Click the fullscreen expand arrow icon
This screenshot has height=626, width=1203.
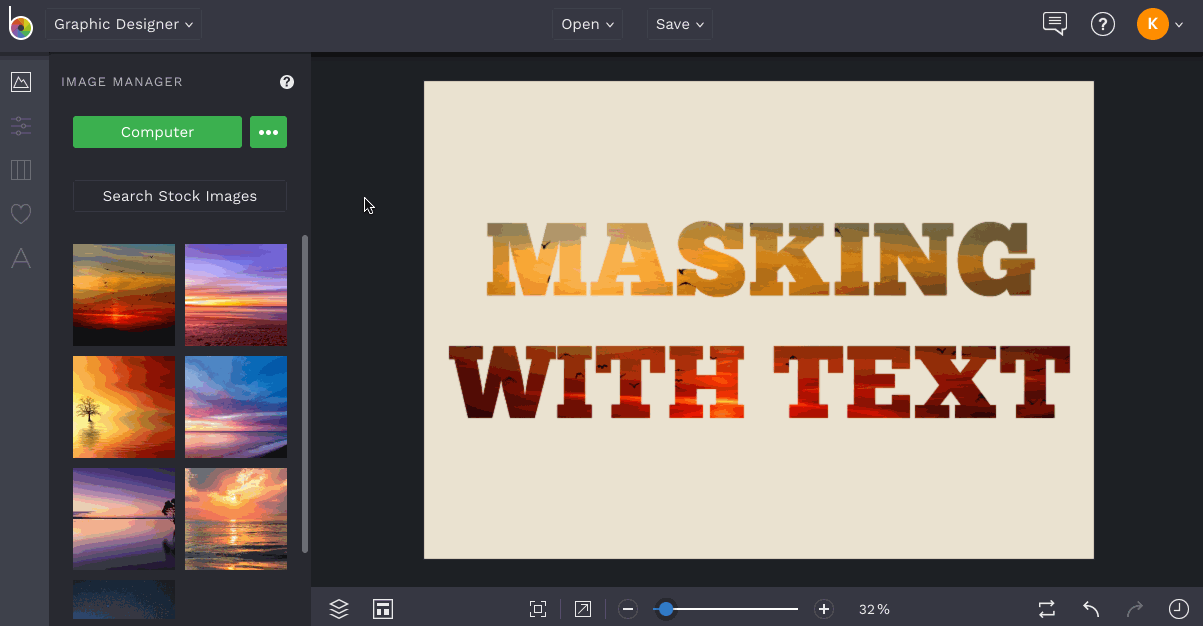click(583, 609)
